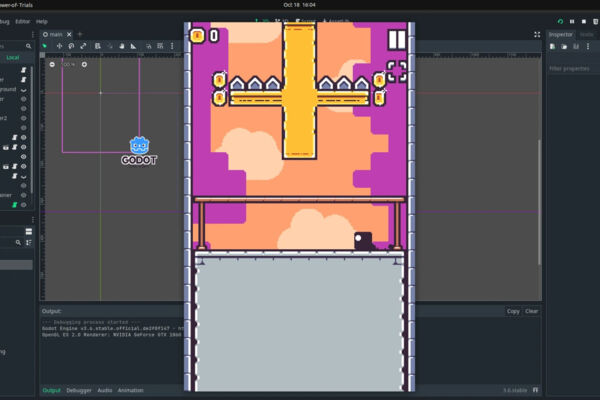Select the Godot logo sprite in viewport

139,151
